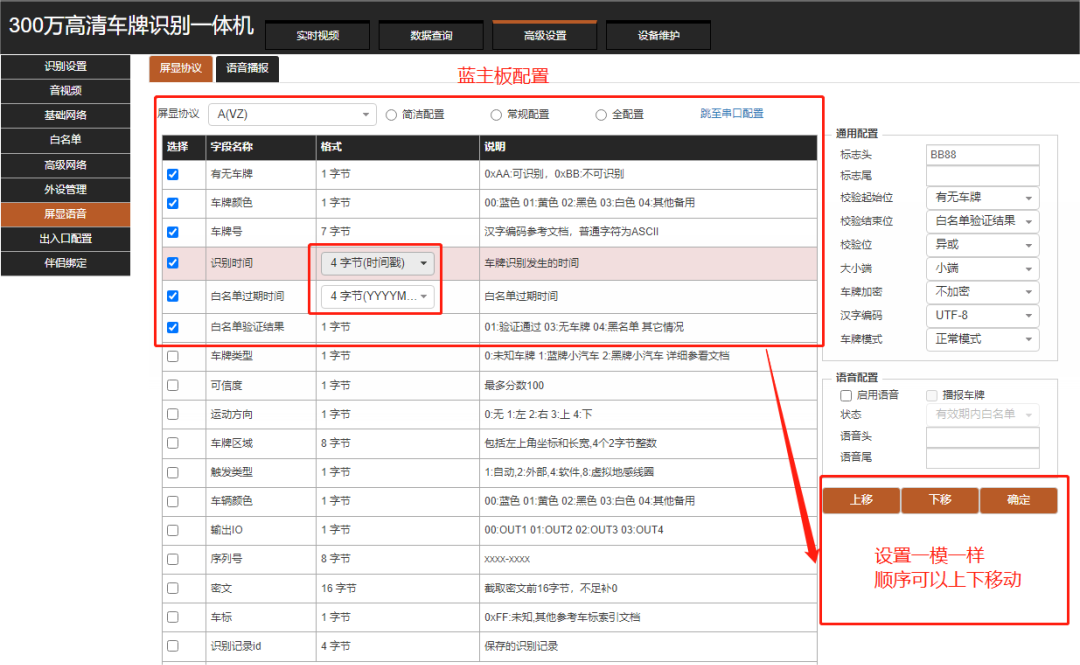Open the 校验结束位 dropdown
The image size is (1080, 665).
point(982,221)
